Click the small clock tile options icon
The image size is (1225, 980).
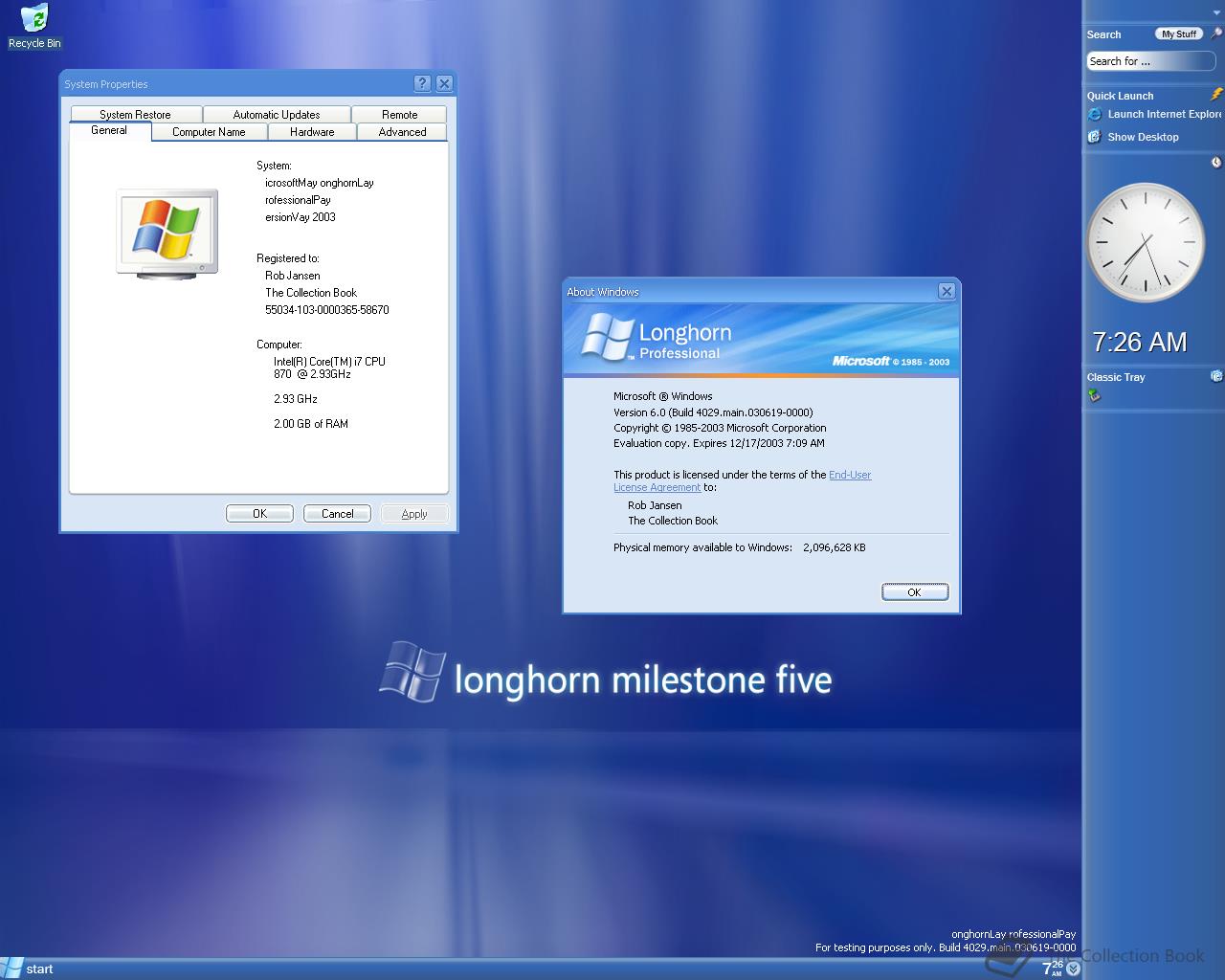coord(1216,163)
